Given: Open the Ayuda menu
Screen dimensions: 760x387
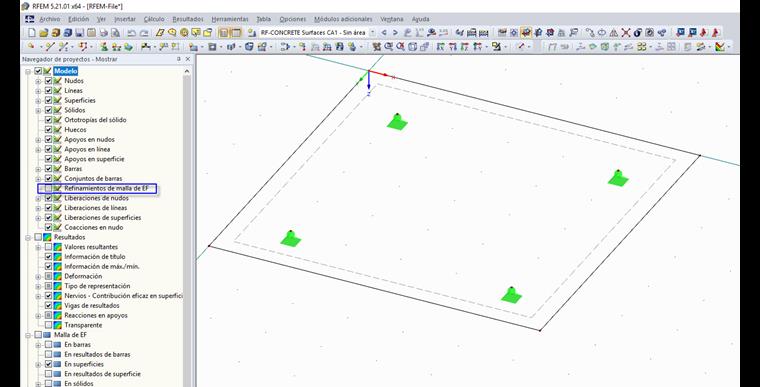Looking at the screenshot, I should 420,19.
